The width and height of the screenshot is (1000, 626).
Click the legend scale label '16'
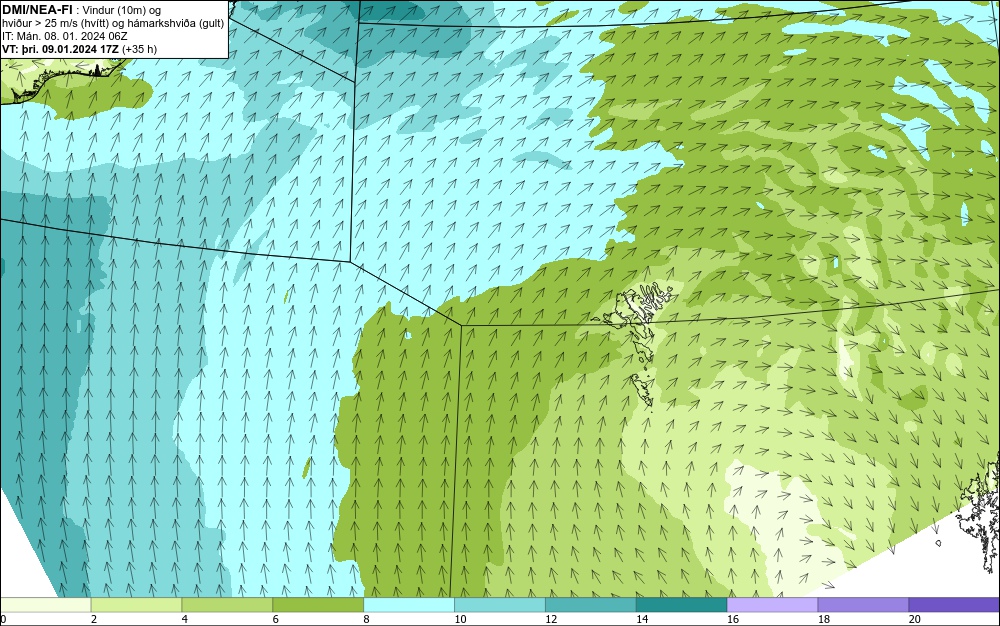(x=733, y=619)
